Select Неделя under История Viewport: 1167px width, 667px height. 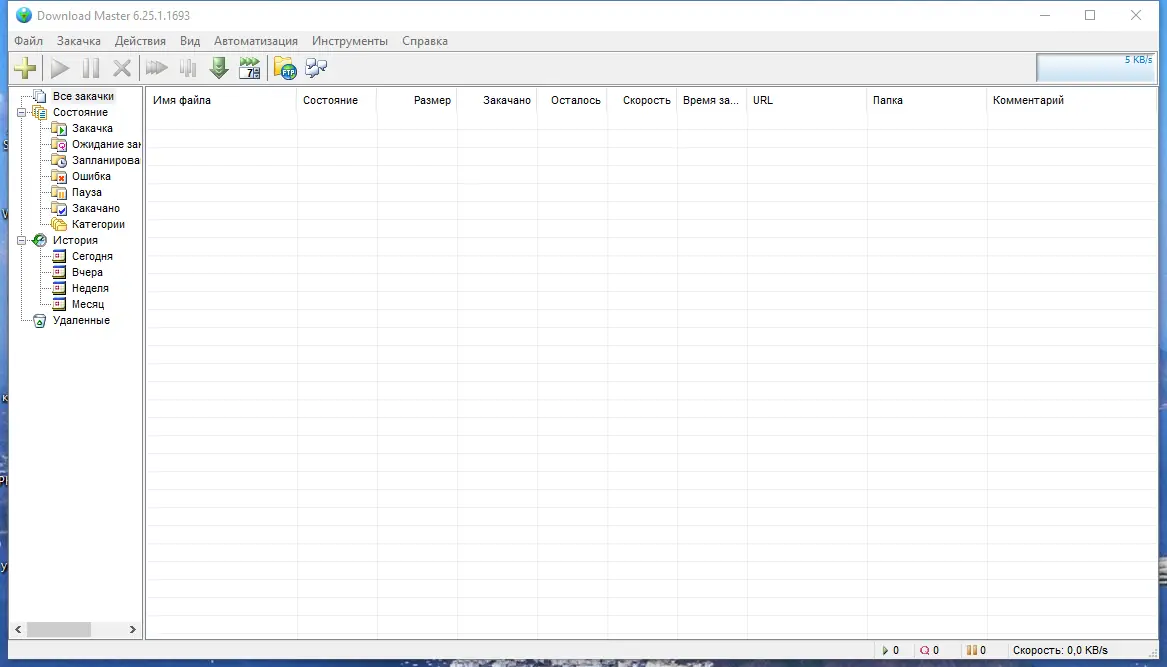[x=89, y=288]
